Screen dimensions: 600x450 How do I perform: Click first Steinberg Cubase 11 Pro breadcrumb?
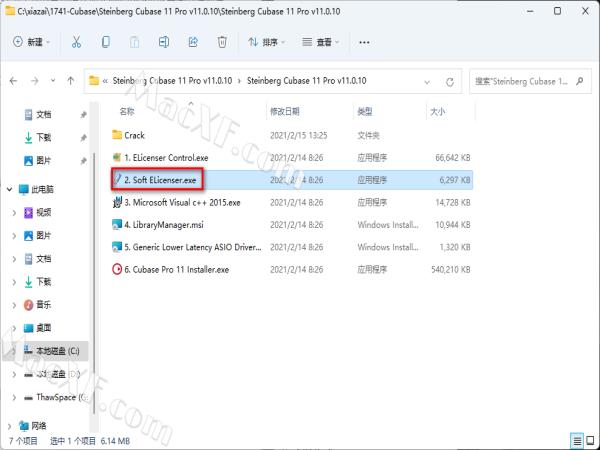(x=172, y=81)
